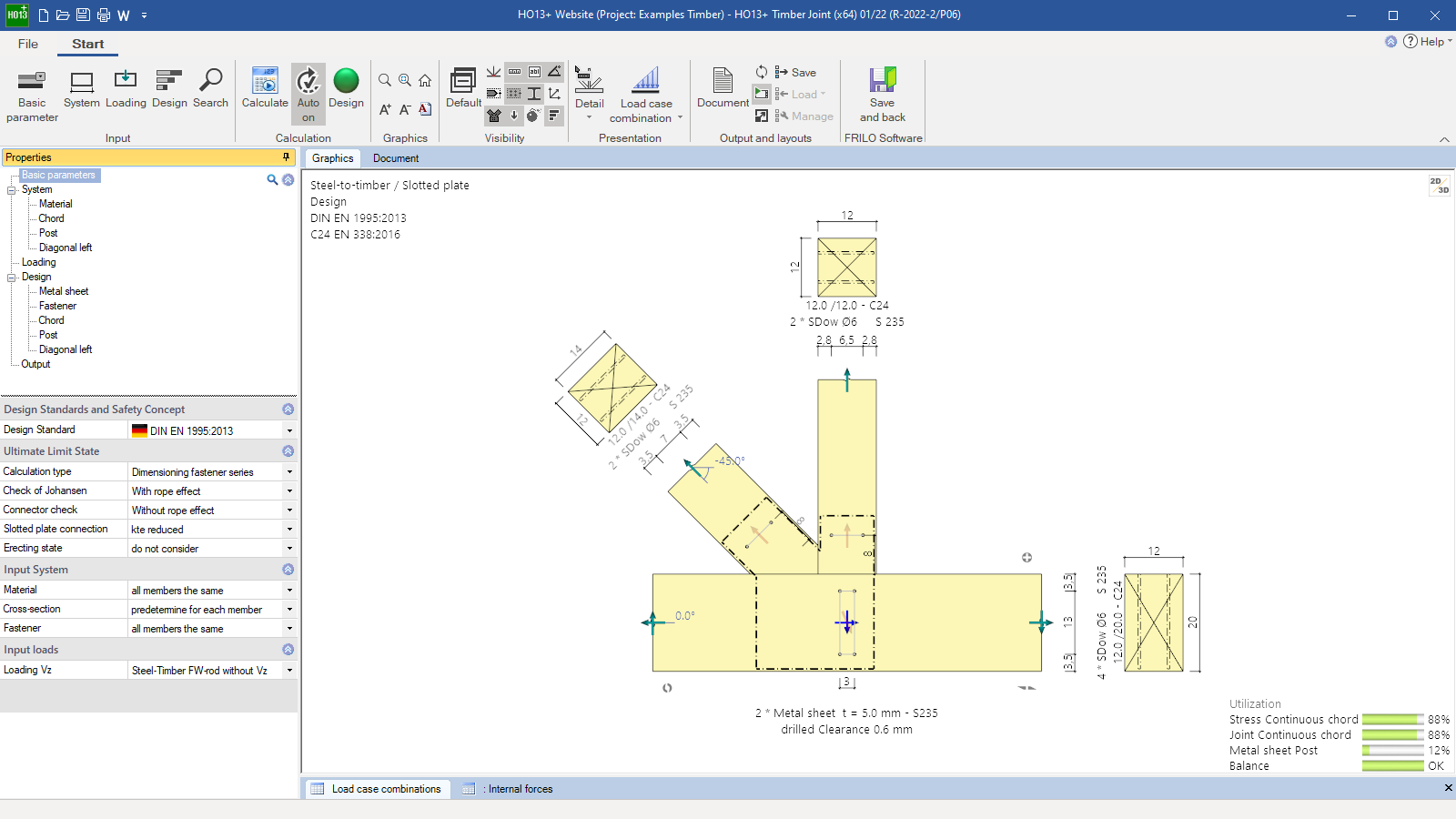The width and height of the screenshot is (1456, 819).
Task: Toggle angle display visibility
Action: point(554,72)
